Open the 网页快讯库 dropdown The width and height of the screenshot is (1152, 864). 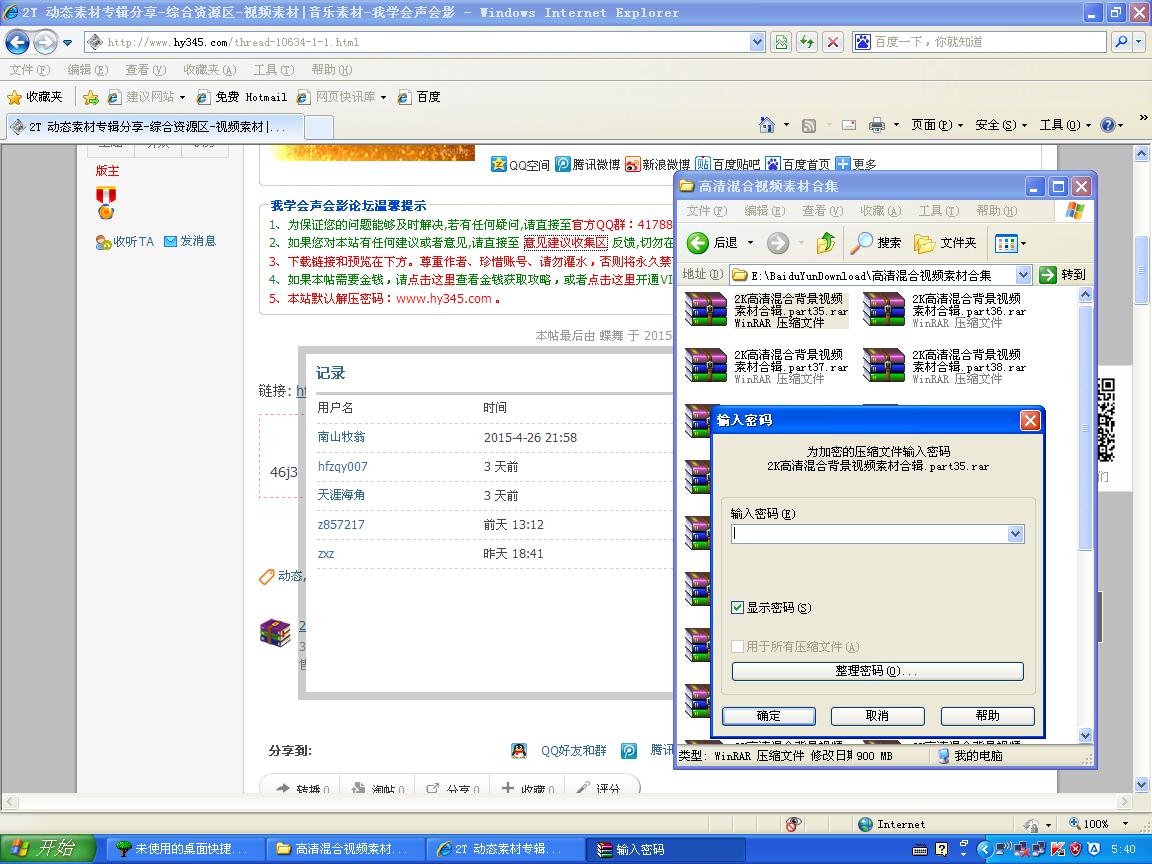[383, 97]
